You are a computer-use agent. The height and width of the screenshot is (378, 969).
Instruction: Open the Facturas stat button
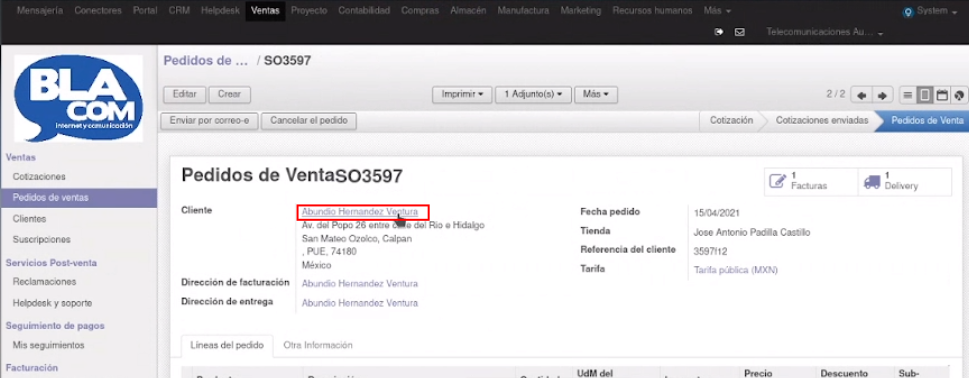(811, 181)
